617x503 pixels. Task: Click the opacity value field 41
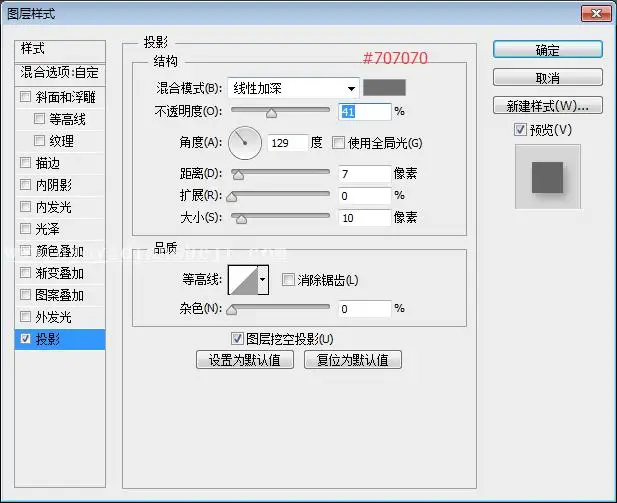tap(364, 112)
